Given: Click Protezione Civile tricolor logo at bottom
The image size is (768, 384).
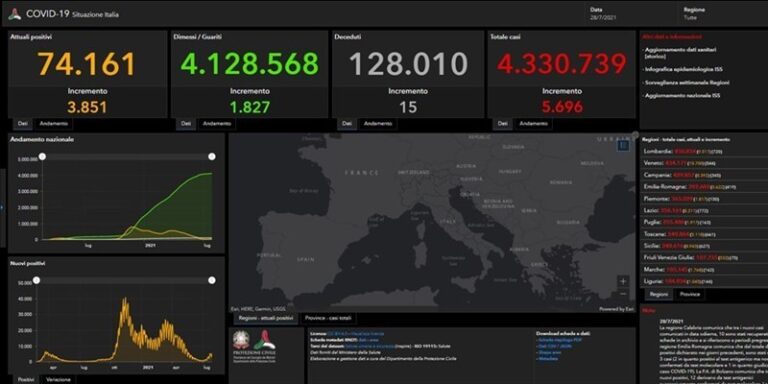Looking at the screenshot, I should pos(264,340).
